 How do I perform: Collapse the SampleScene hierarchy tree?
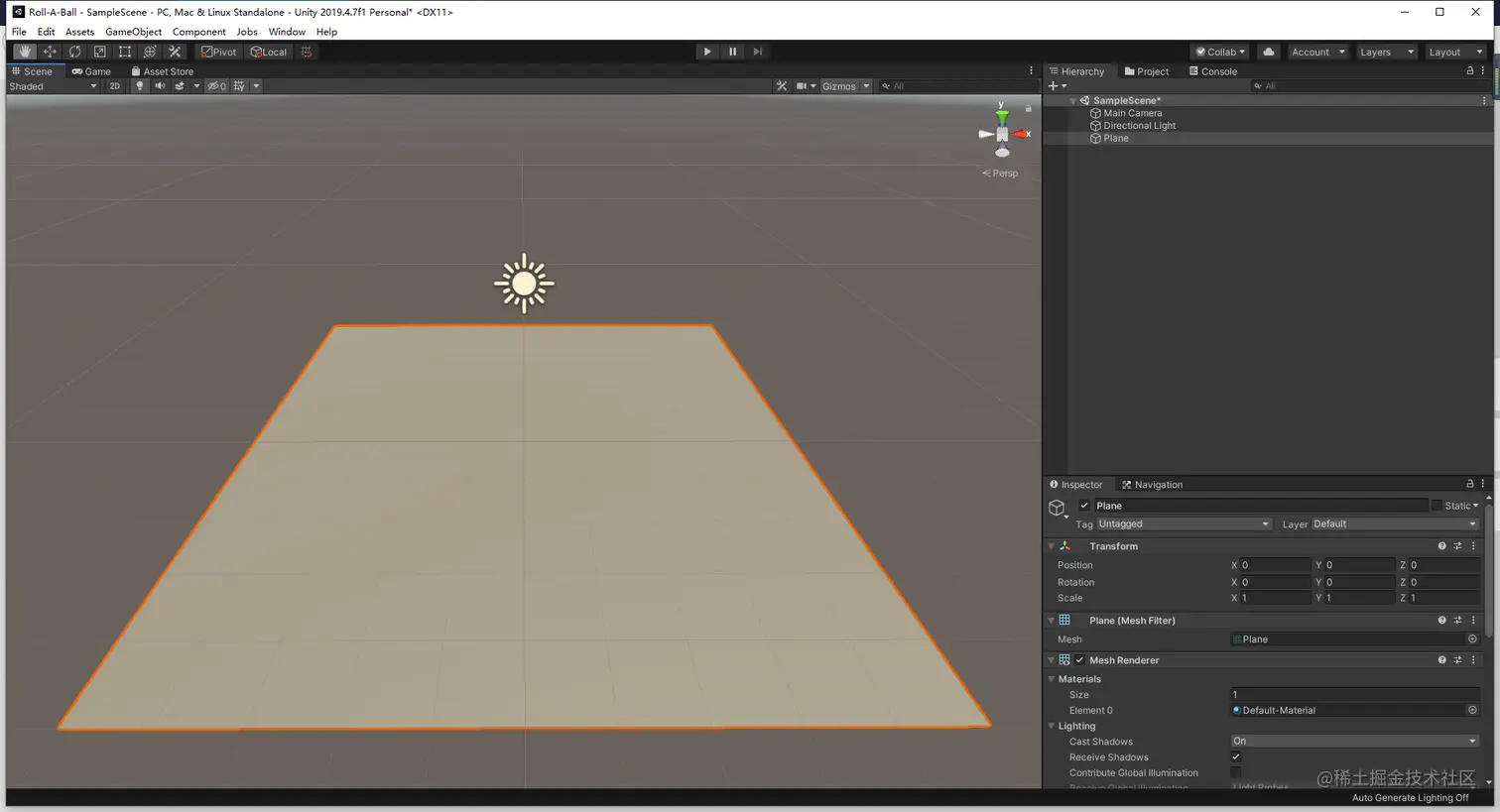pyautogui.click(x=1072, y=100)
